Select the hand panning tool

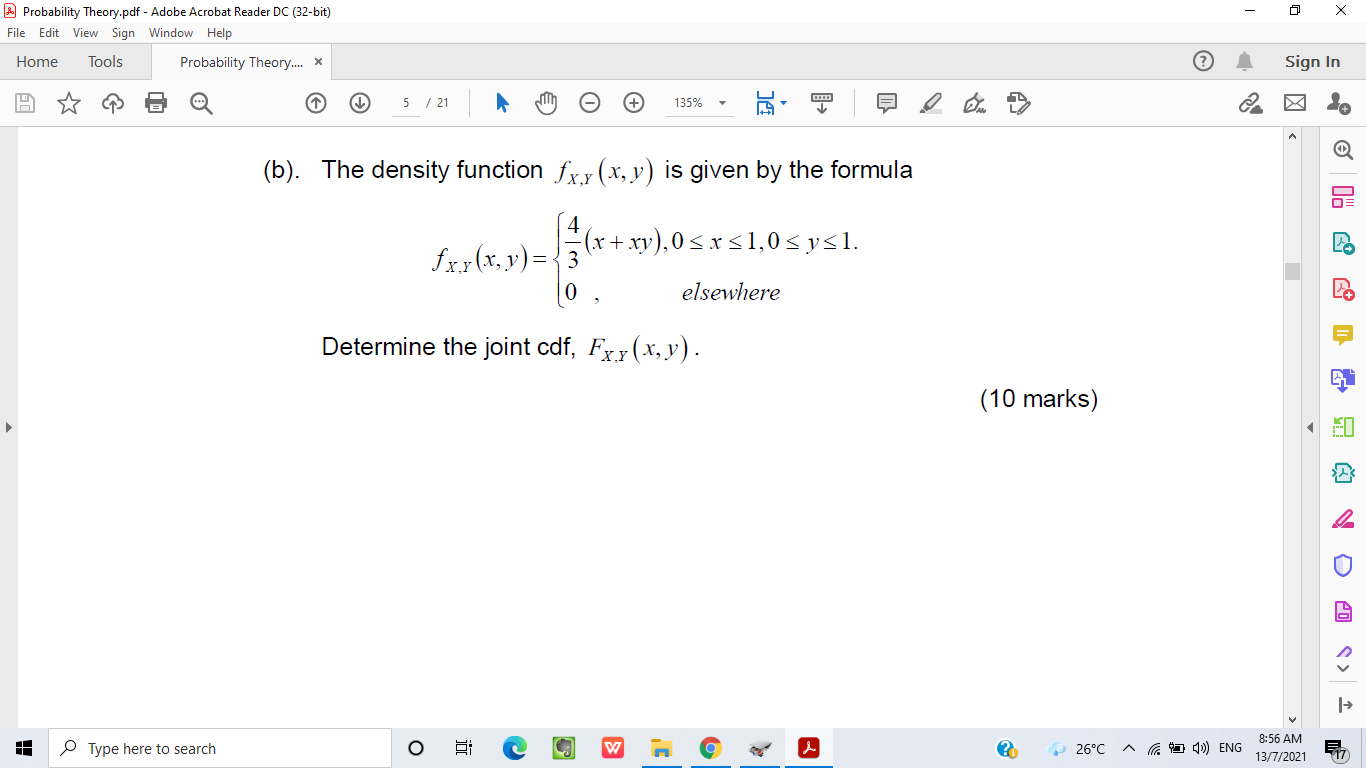pyautogui.click(x=546, y=103)
